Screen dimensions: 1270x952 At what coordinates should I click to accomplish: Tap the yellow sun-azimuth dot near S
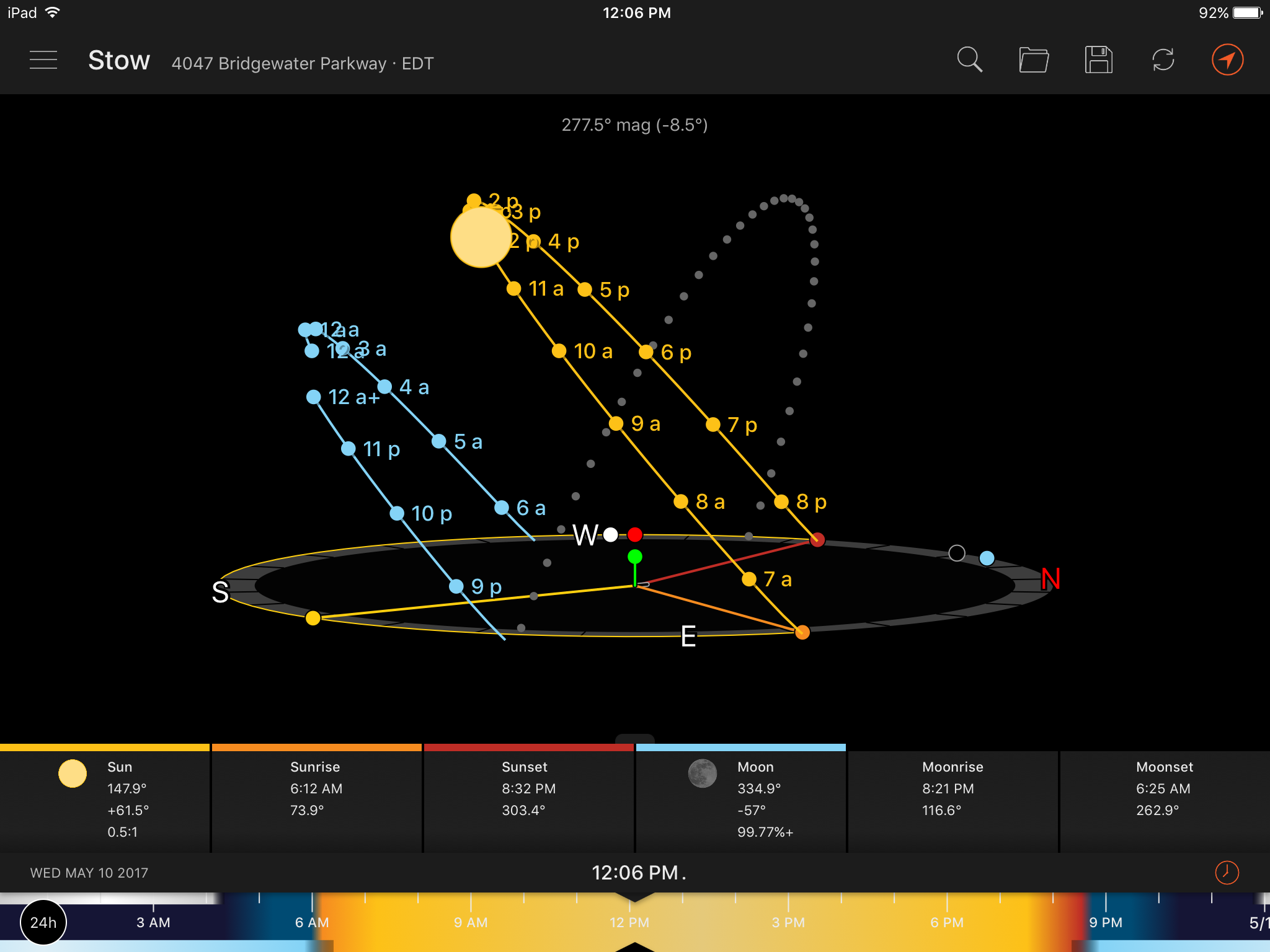(x=313, y=618)
